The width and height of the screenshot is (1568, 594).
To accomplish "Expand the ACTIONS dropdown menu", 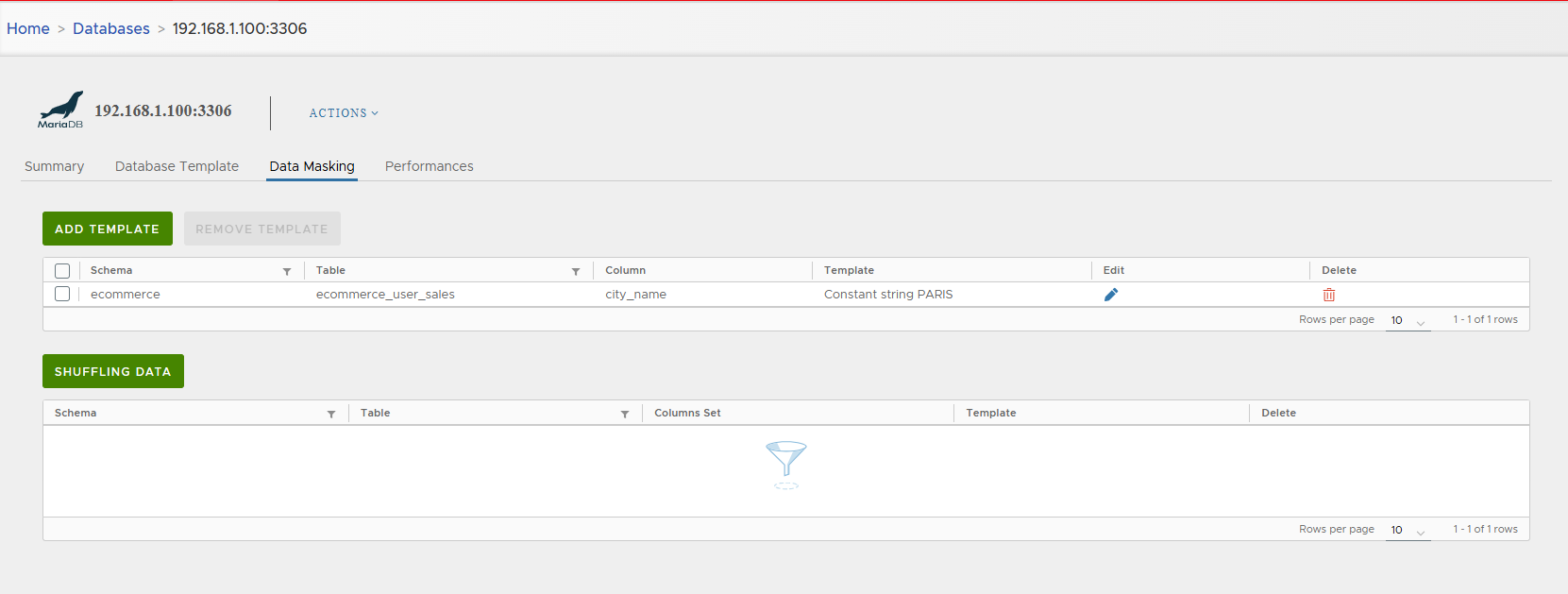I will (344, 113).
